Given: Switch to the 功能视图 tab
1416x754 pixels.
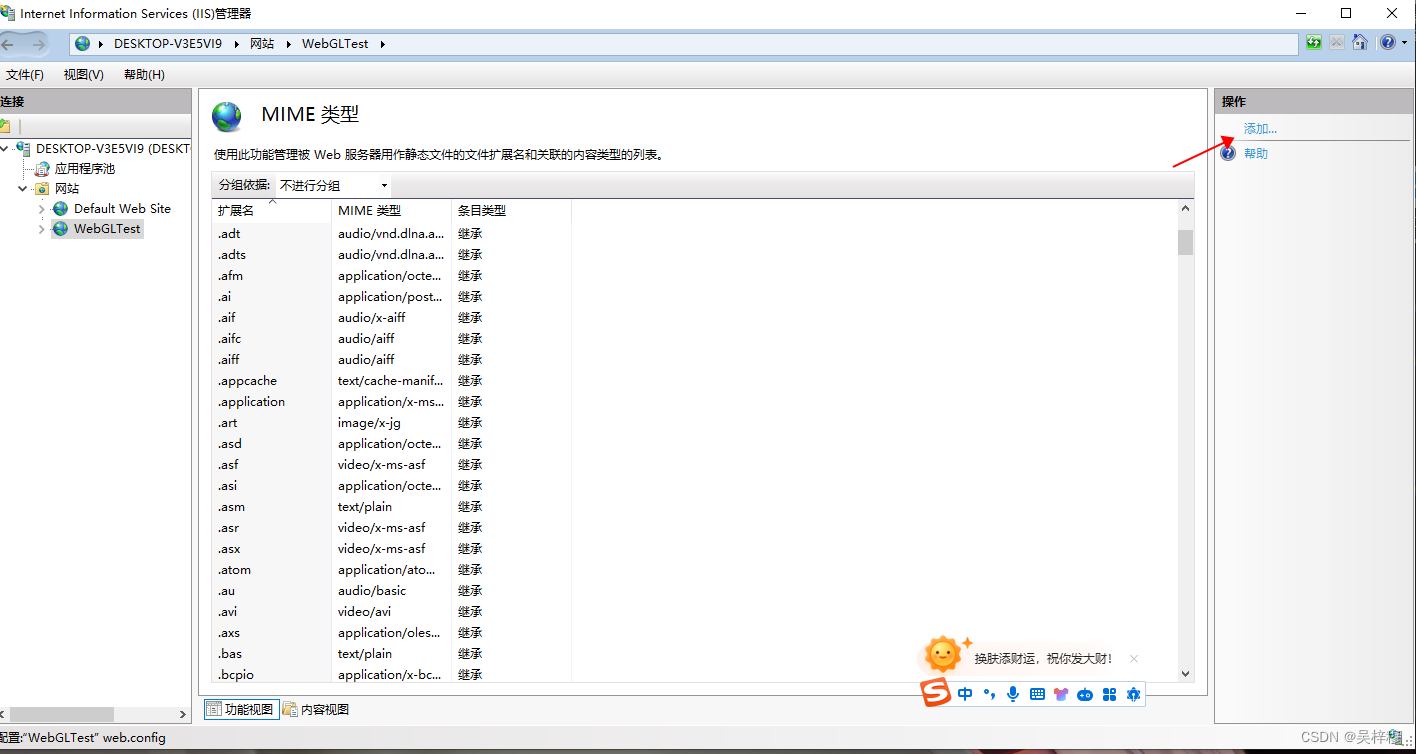Looking at the screenshot, I should (240, 710).
